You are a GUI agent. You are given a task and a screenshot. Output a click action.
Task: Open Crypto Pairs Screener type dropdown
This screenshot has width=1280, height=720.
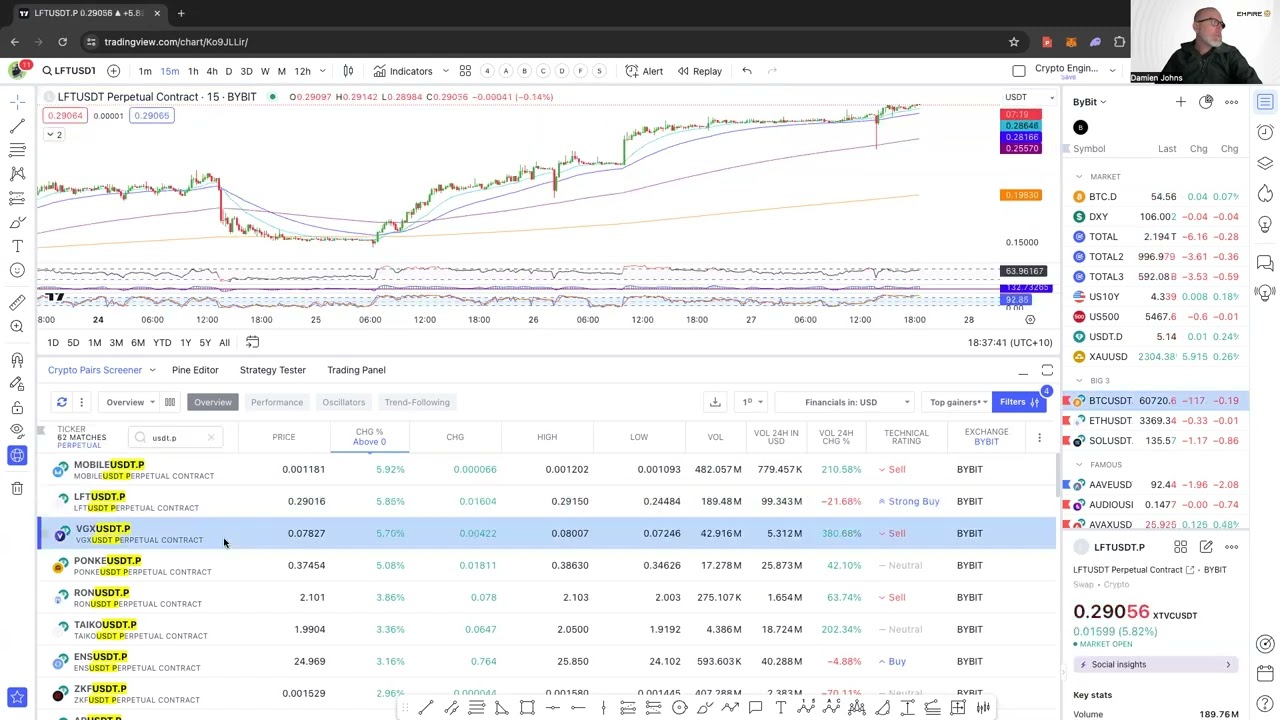pyautogui.click(x=101, y=370)
